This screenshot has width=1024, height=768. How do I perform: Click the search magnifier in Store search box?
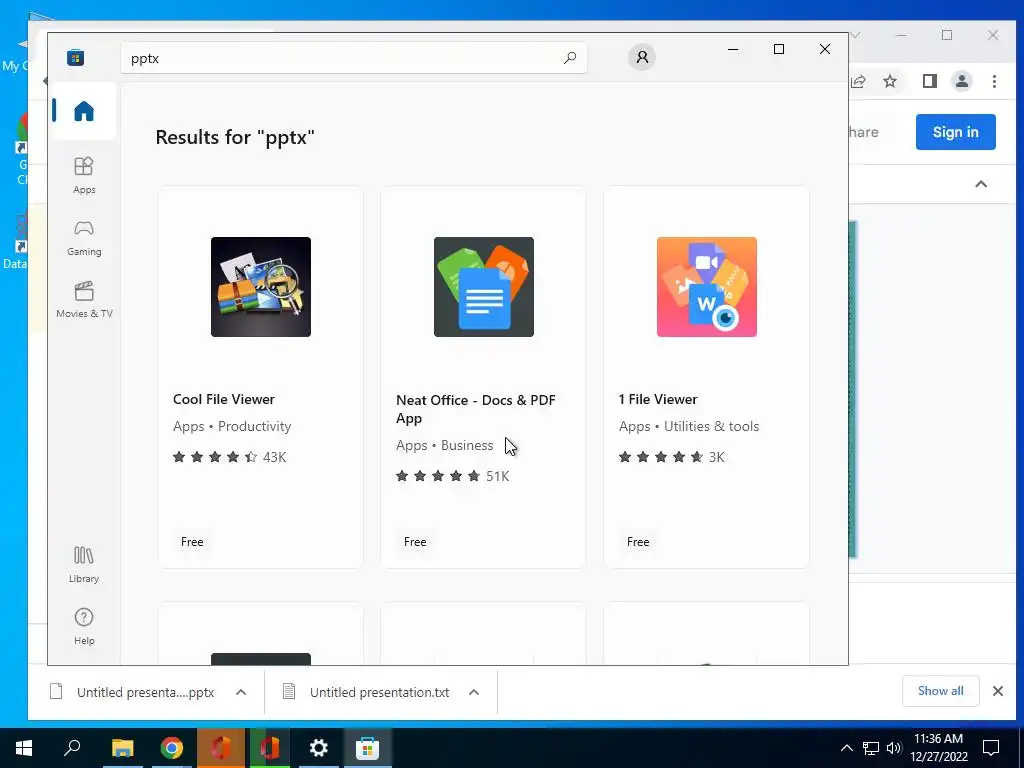(x=569, y=58)
